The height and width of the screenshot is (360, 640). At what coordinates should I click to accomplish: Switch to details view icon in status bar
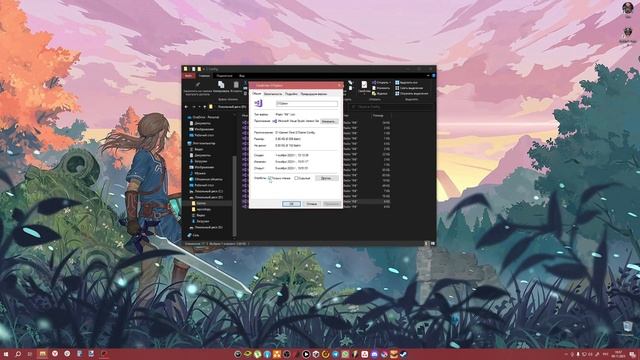click(x=427, y=244)
